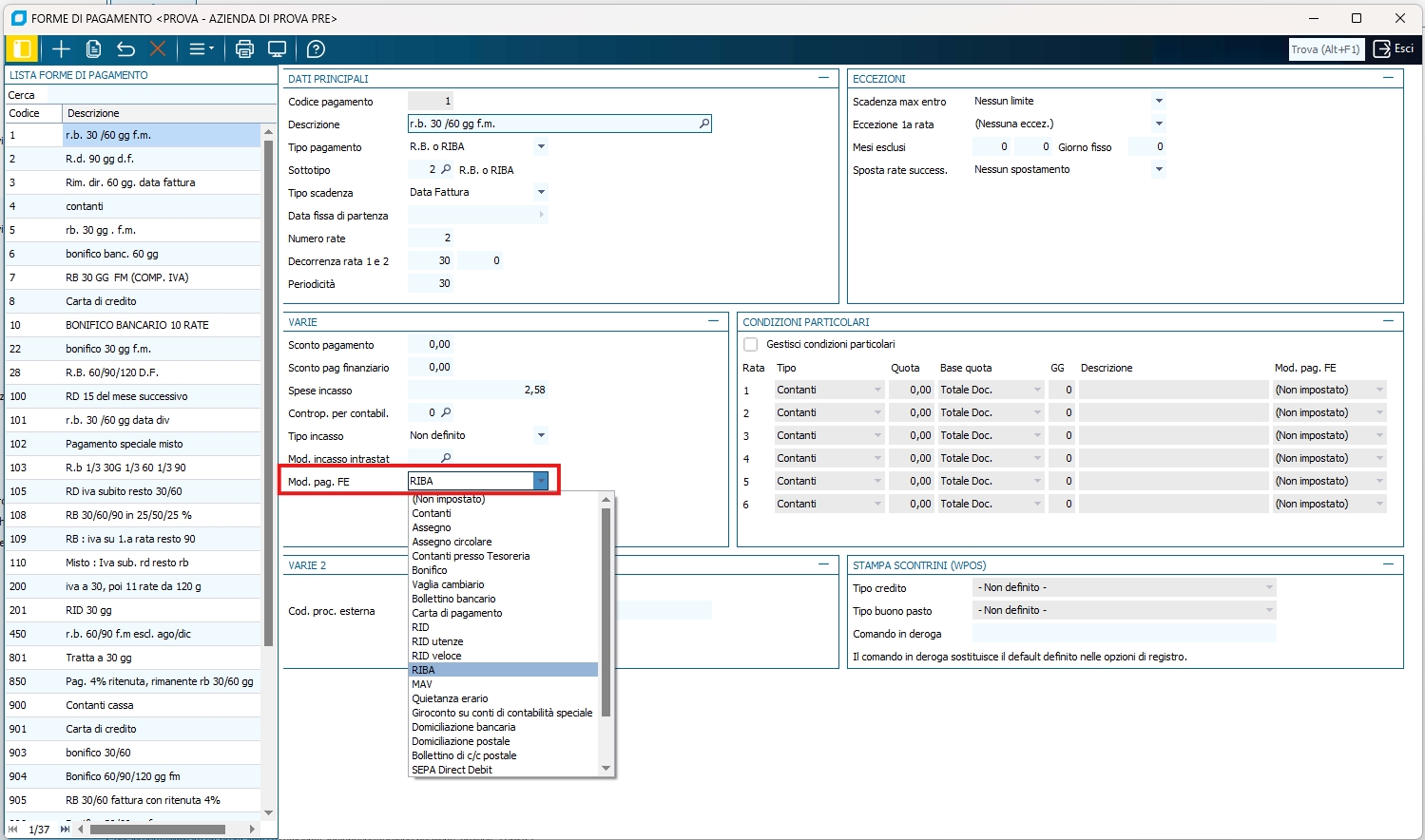Viewport: 1425px width, 840px height.
Task: Choose SEPA Direct Debit in dropdown list
Action: (452, 770)
